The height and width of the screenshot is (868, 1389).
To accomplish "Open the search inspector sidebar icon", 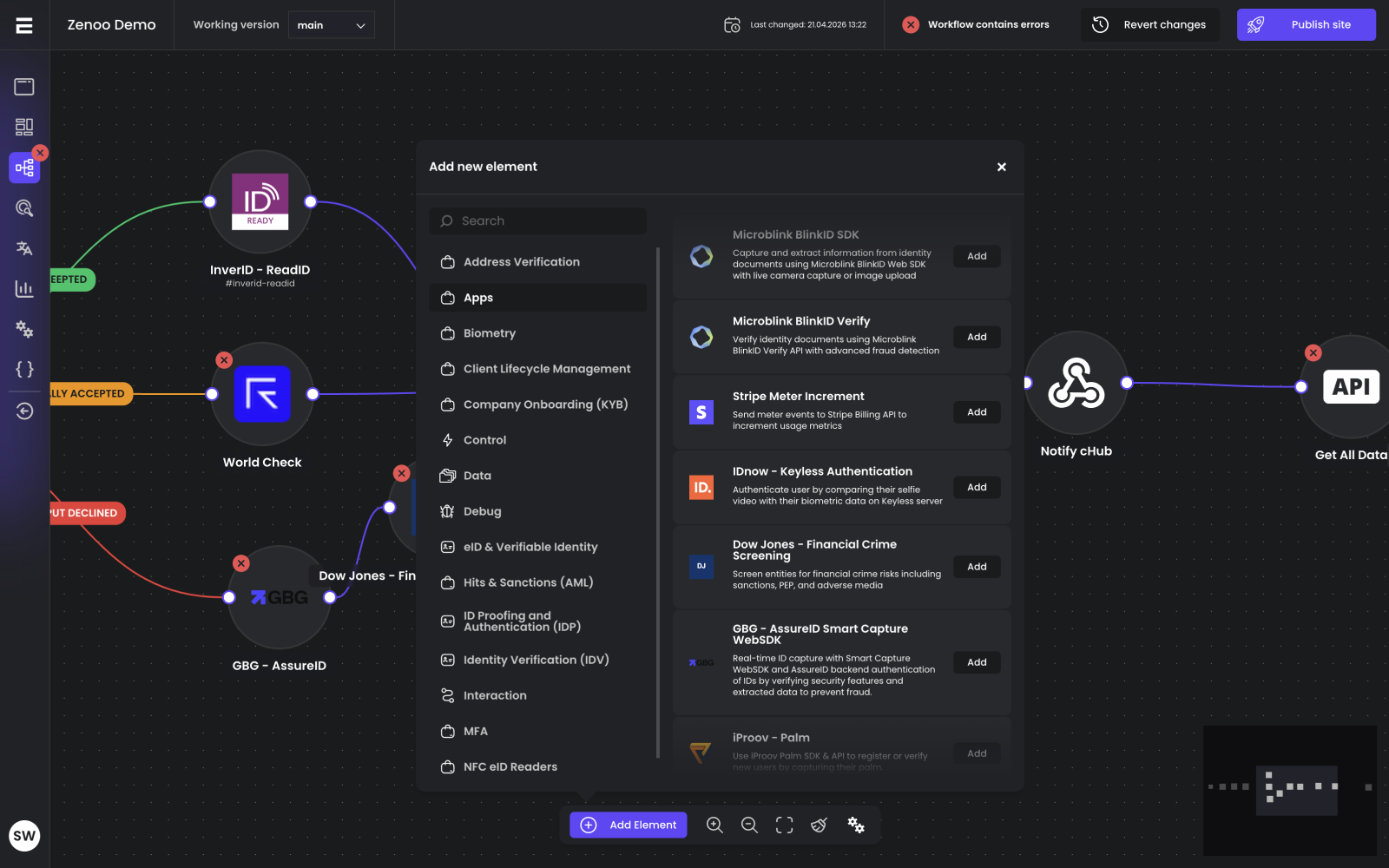I will (x=24, y=208).
